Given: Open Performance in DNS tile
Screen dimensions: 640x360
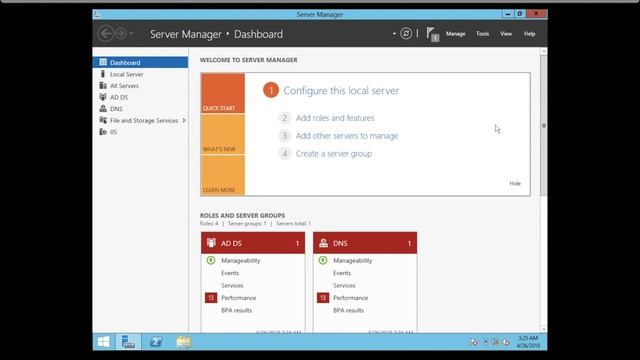Looking at the screenshot, I should 350,298.
